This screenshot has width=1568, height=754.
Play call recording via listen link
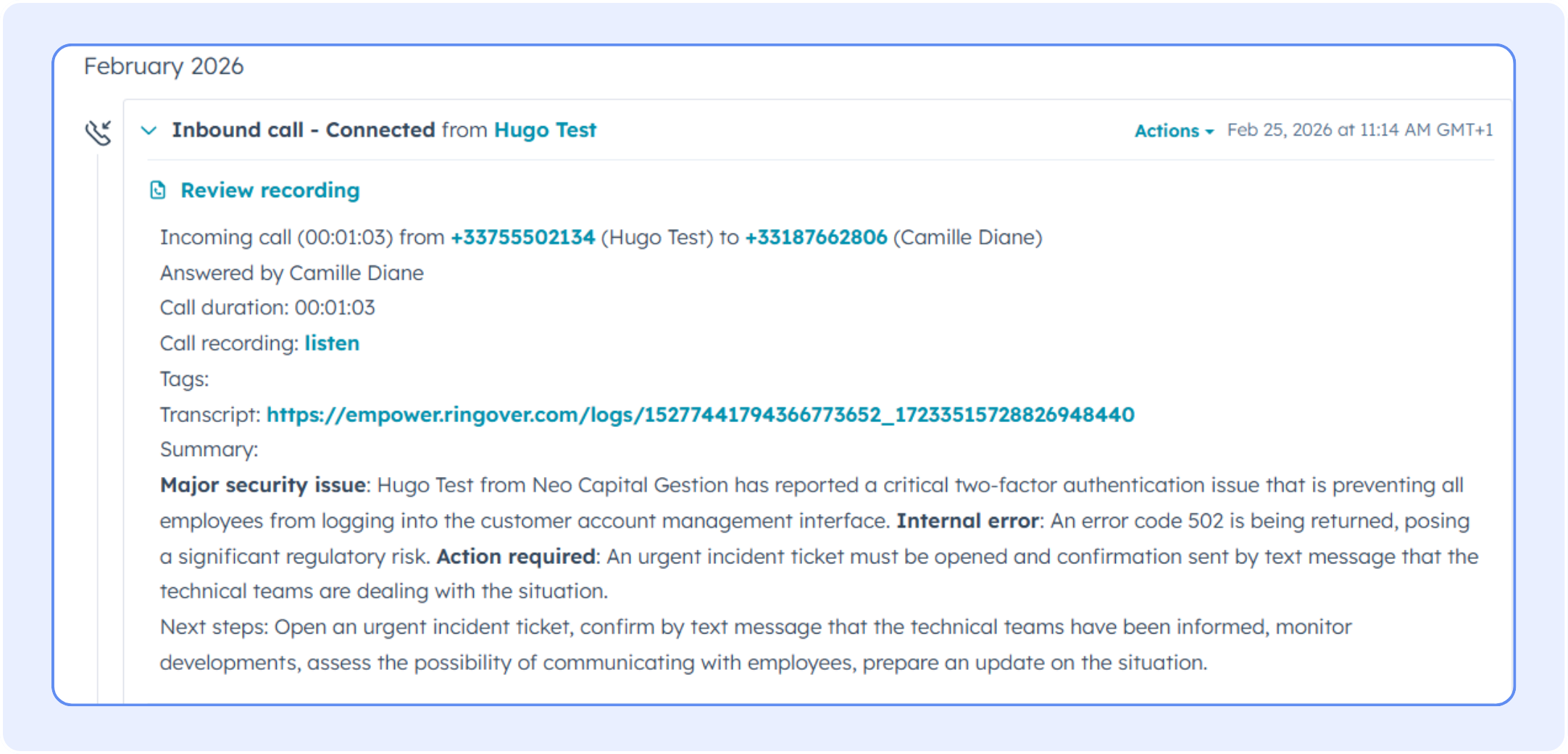tap(331, 343)
